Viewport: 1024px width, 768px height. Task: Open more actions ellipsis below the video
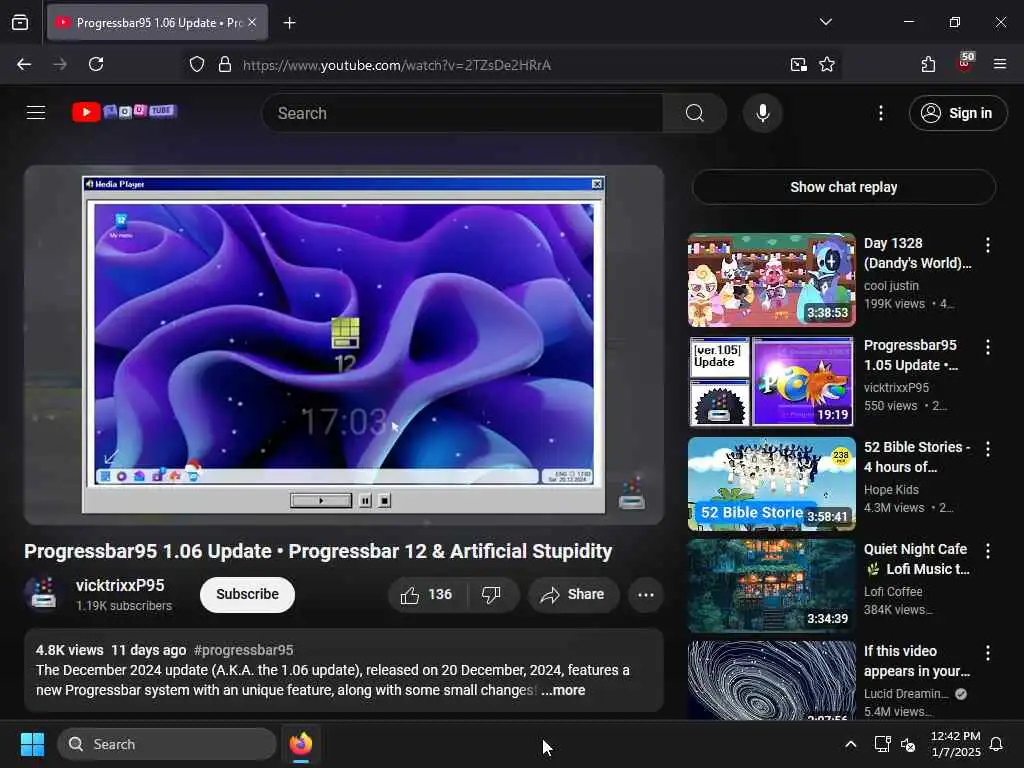point(646,594)
